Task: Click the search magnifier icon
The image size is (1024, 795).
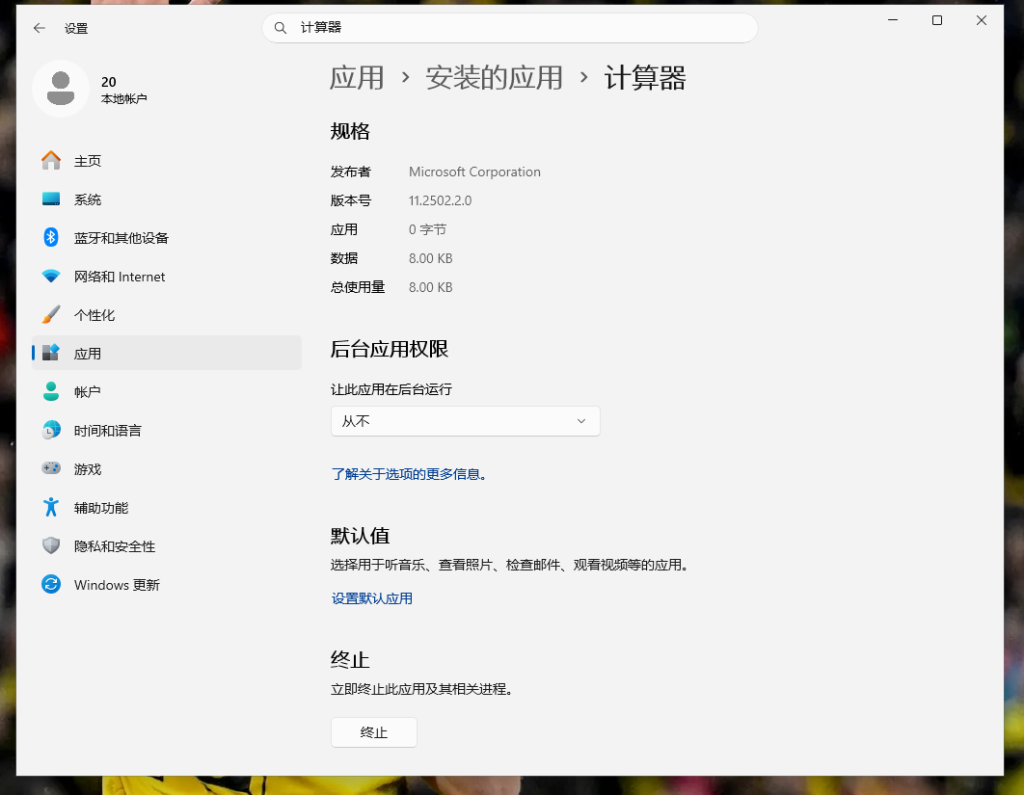Action: (280, 27)
